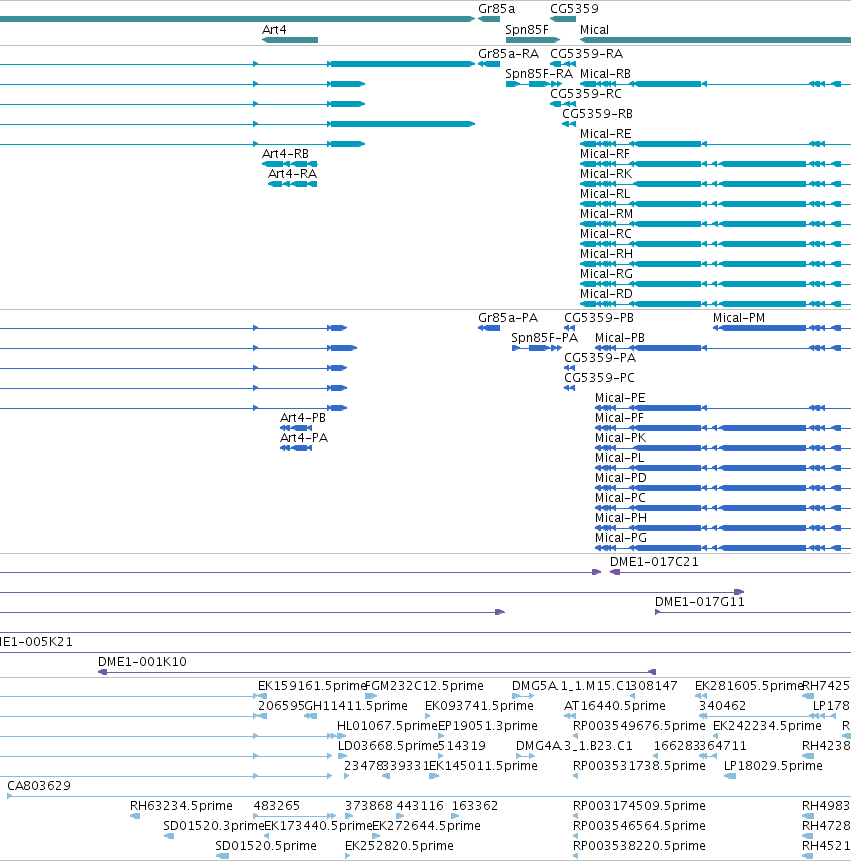Screen dimensions: 851x861
Task: Click the Mical-PG protein label
Action: (620, 538)
